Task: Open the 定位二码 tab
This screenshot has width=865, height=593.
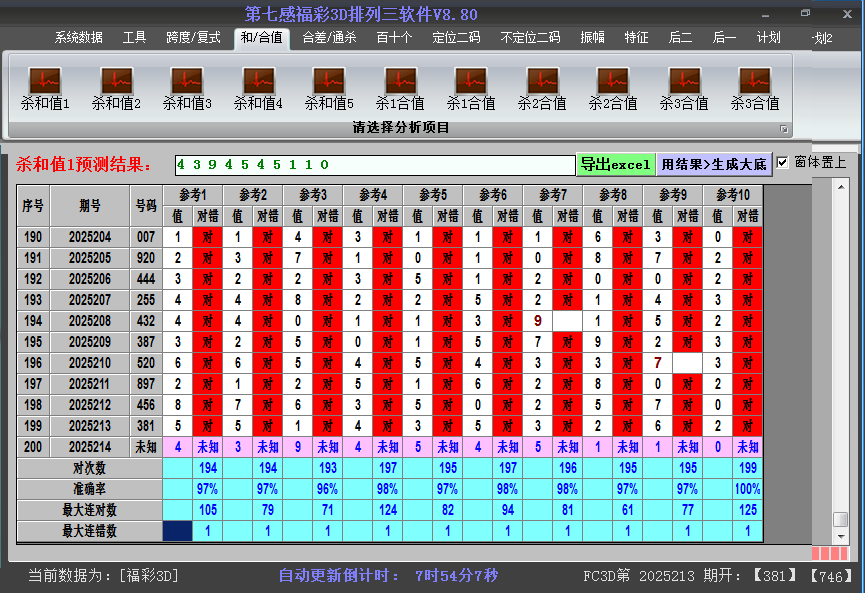Action: click(x=456, y=38)
